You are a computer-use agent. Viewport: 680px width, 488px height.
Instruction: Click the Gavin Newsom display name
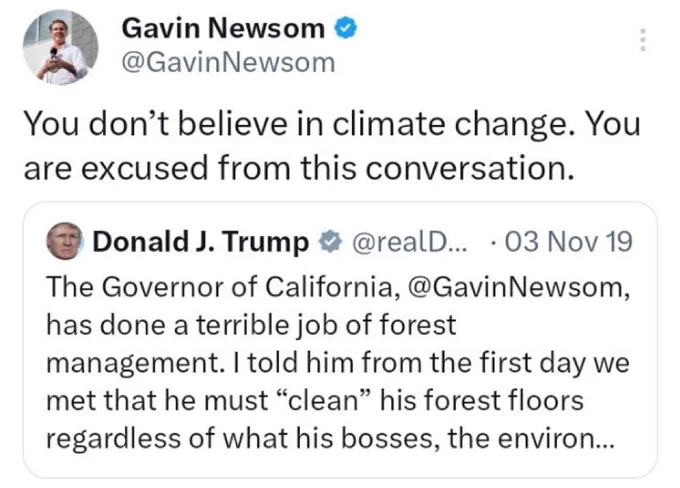coord(223,29)
